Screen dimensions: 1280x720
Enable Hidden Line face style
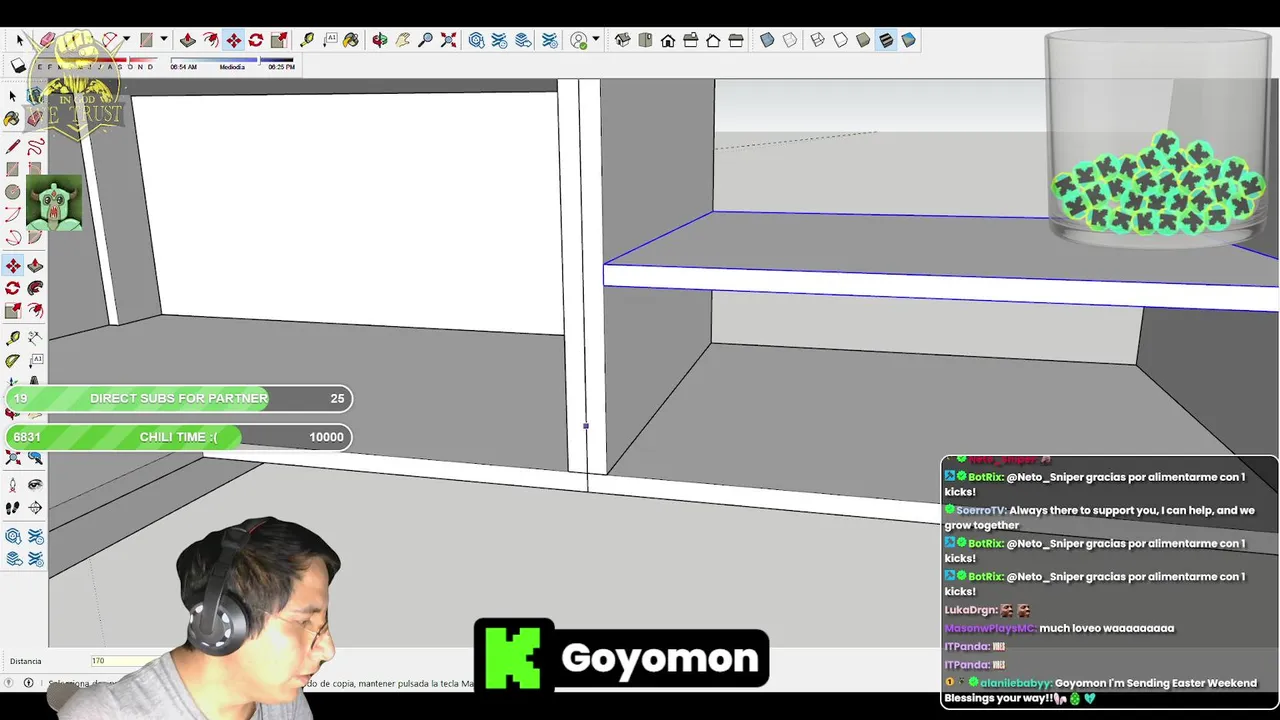coord(840,40)
